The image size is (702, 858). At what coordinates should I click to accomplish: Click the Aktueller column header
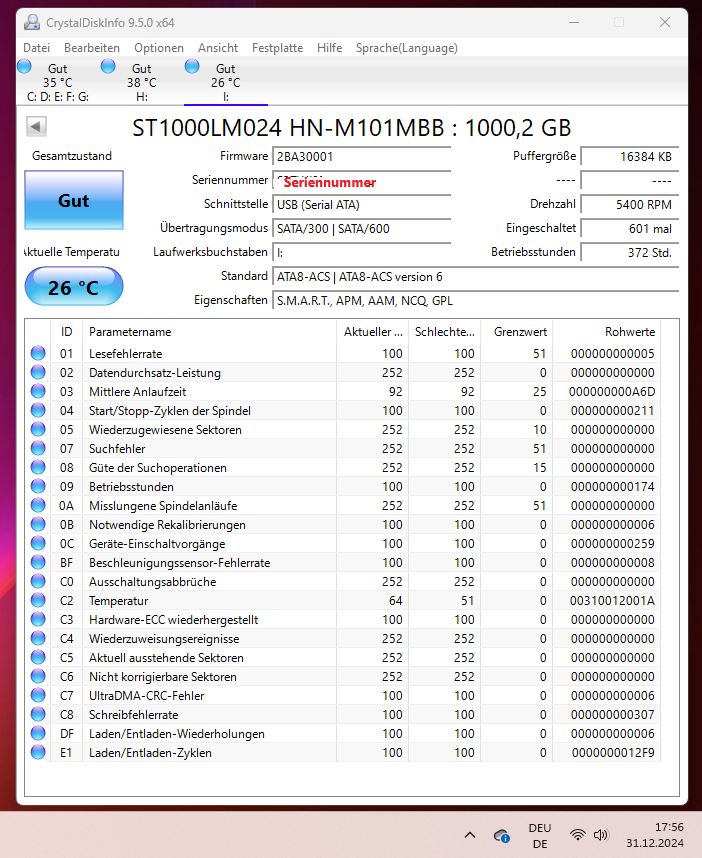[x=372, y=332]
